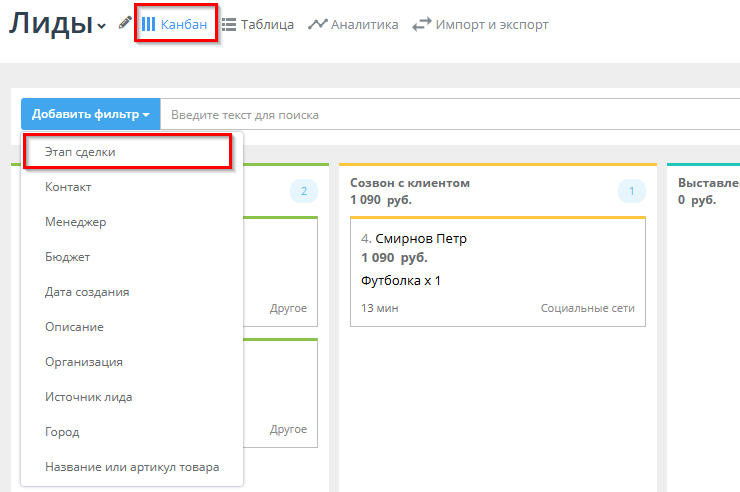Image resolution: width=740 pixels, height=492 pixels.
Task: Open Импорт и экспорт
Action: pos(481,24)
